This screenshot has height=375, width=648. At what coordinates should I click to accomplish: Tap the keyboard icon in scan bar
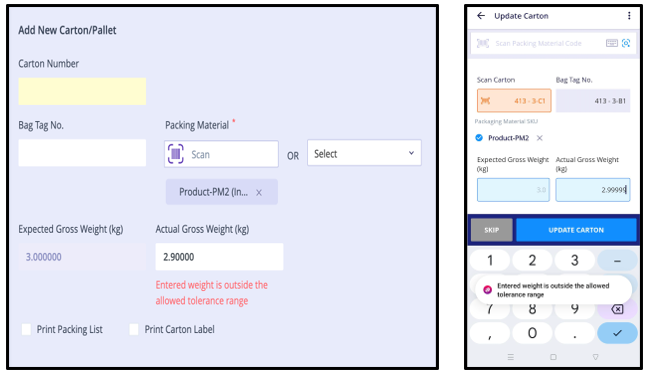click(x=612, y=43)
